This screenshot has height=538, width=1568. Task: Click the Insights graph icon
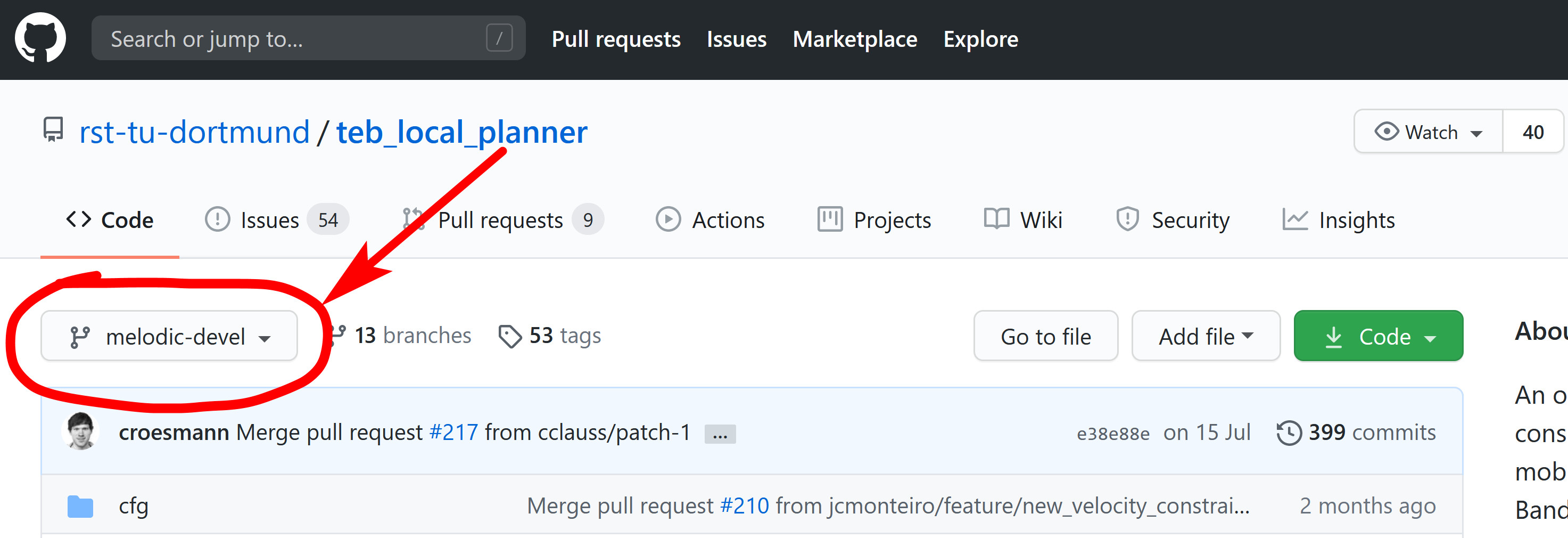[1295, 219]
